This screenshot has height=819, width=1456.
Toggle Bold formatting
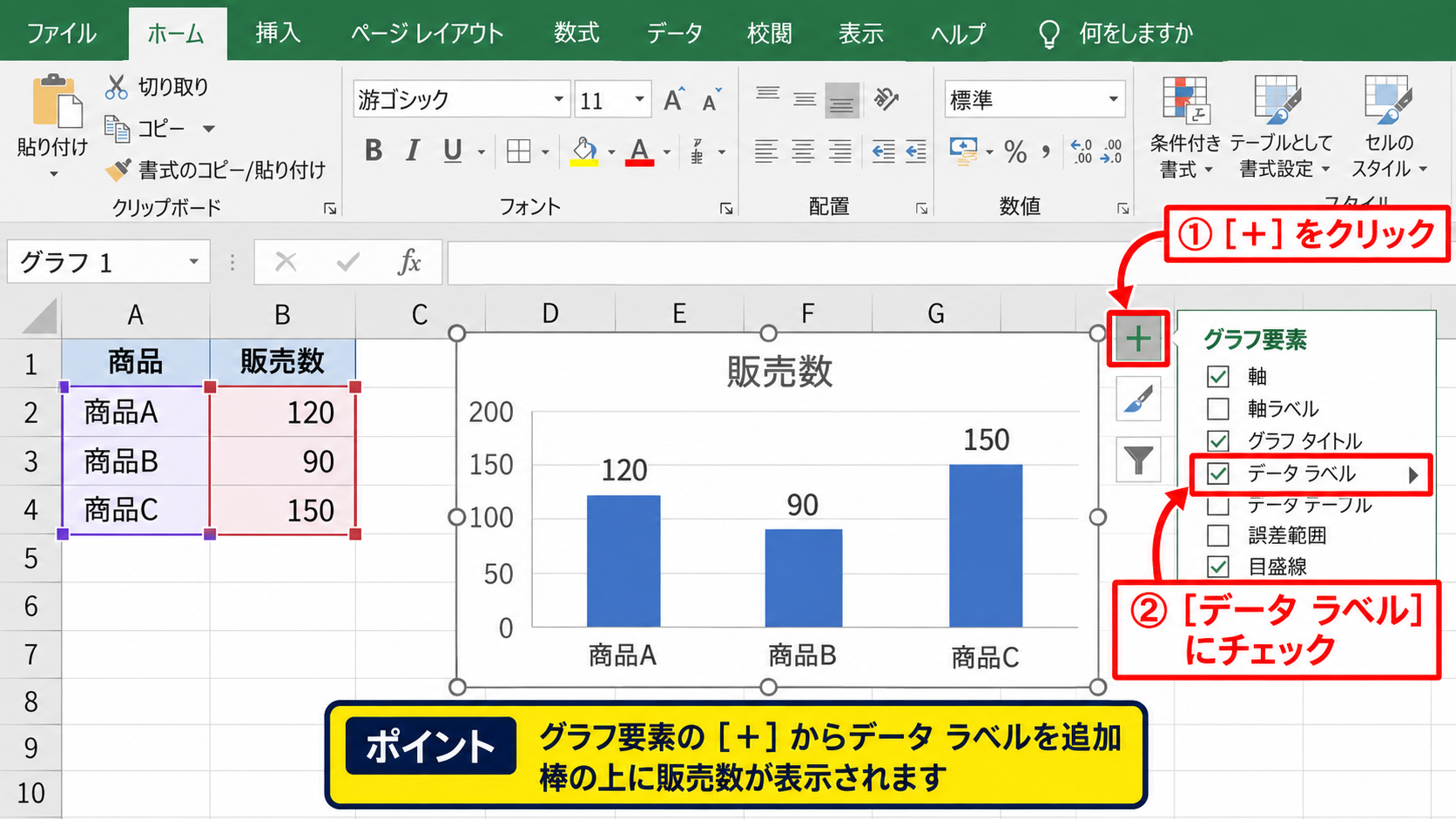pyautogui.click(x=374, y=151)
